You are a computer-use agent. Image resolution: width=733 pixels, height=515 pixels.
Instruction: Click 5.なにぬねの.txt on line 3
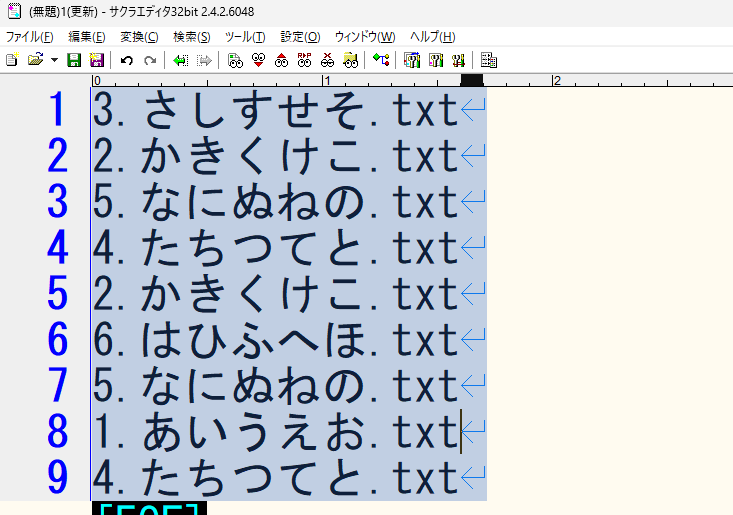(275, 201)
